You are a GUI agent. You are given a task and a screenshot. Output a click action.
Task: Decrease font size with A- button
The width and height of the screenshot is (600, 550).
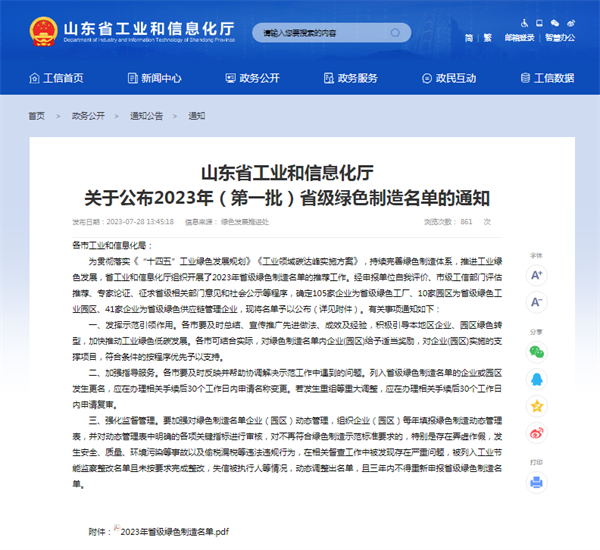[x=537, y=301]
